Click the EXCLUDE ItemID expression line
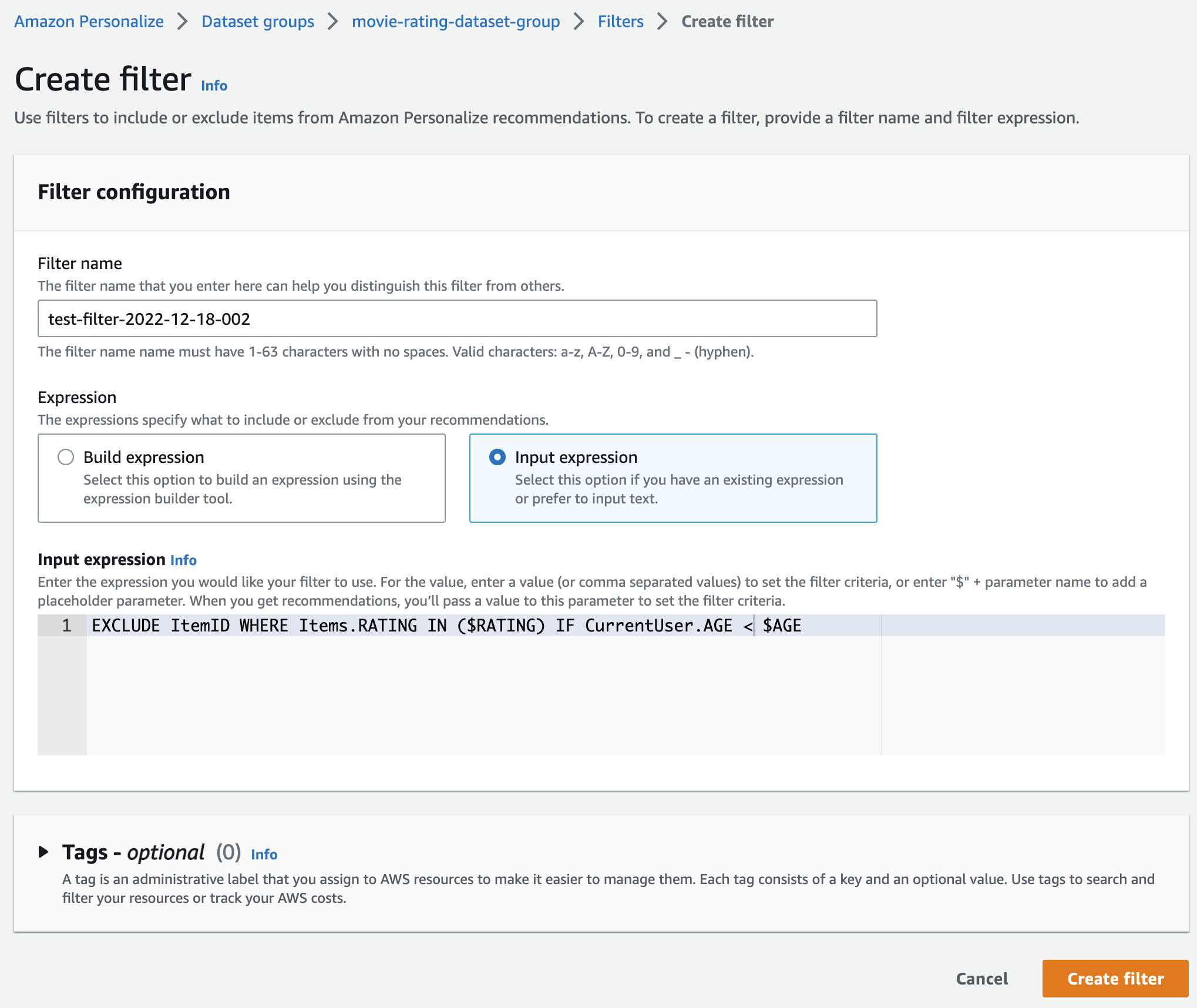Image resolution: width=1197 pixels, height=1008 pixels. click(x=352, y=625)
